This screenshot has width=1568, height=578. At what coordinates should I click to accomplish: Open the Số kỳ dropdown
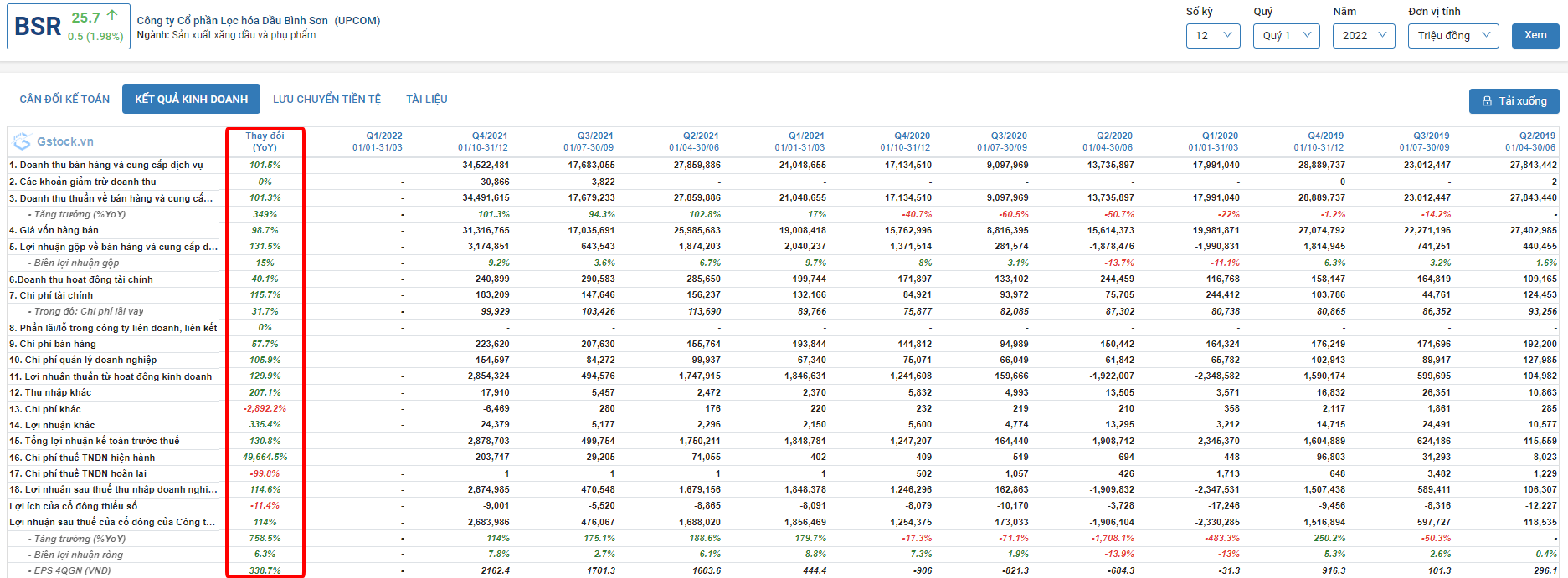point(1212,36)
